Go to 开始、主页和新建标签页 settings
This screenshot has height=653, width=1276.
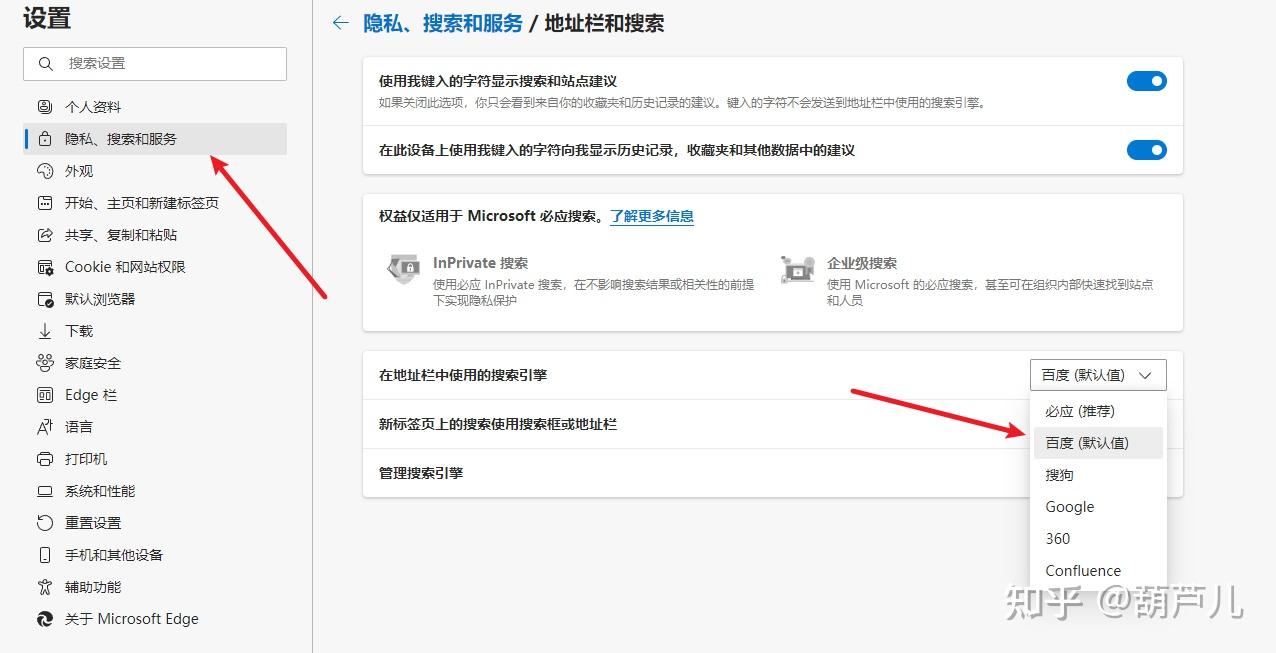(x=155, y=203)
